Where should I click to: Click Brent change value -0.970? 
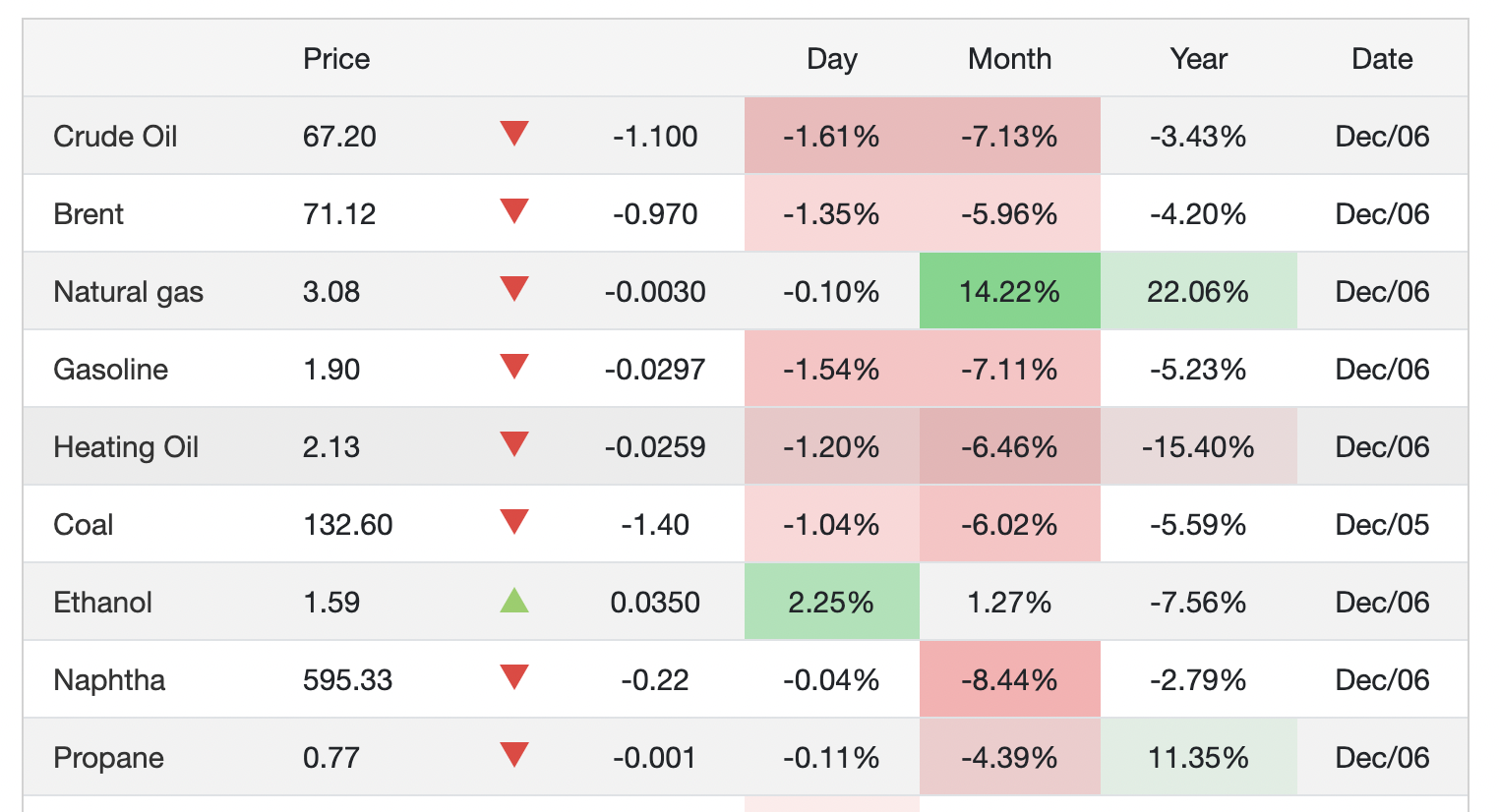click(655, 214)
